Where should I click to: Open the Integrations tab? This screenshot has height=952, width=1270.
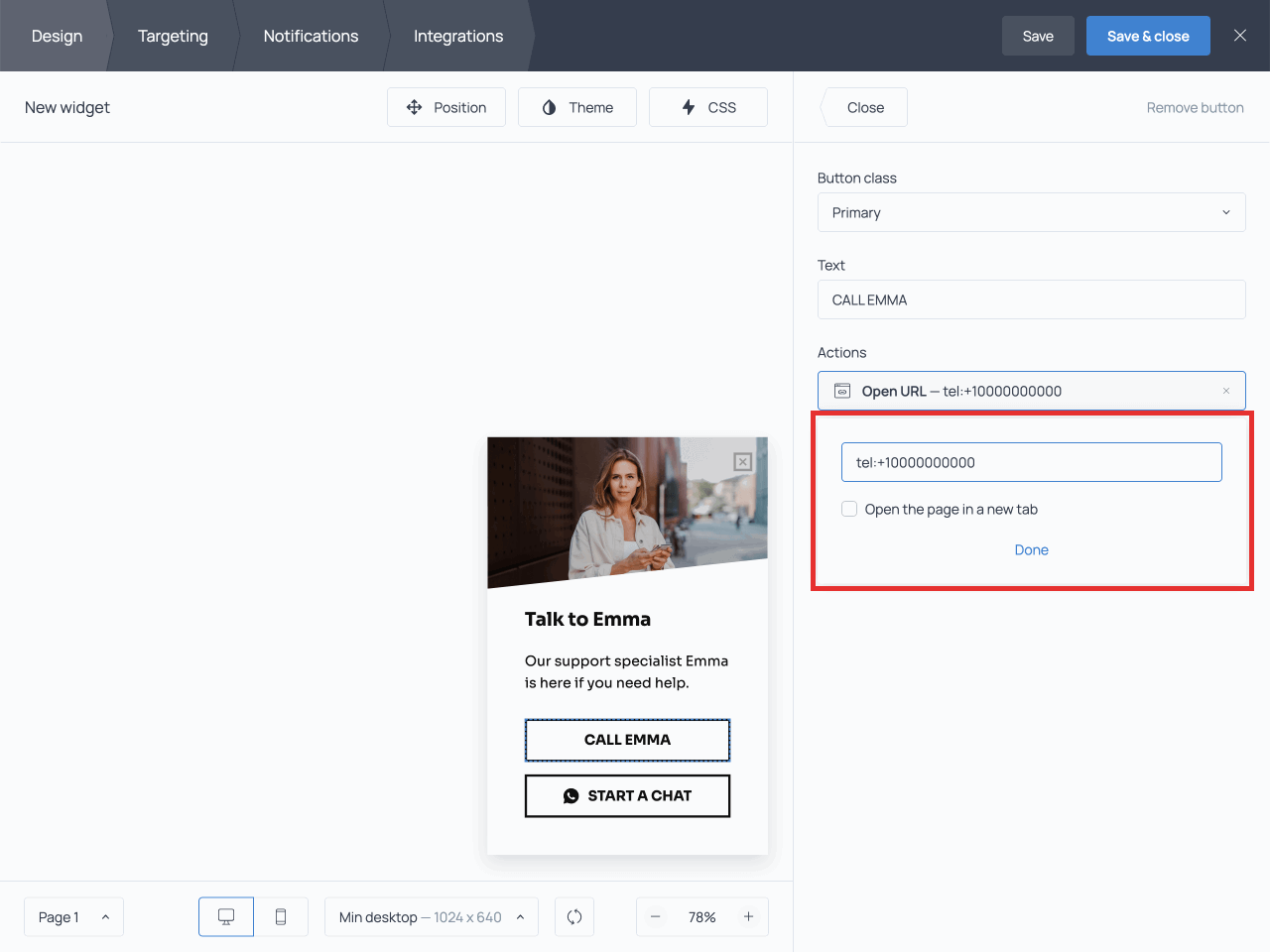click(458, 36)
